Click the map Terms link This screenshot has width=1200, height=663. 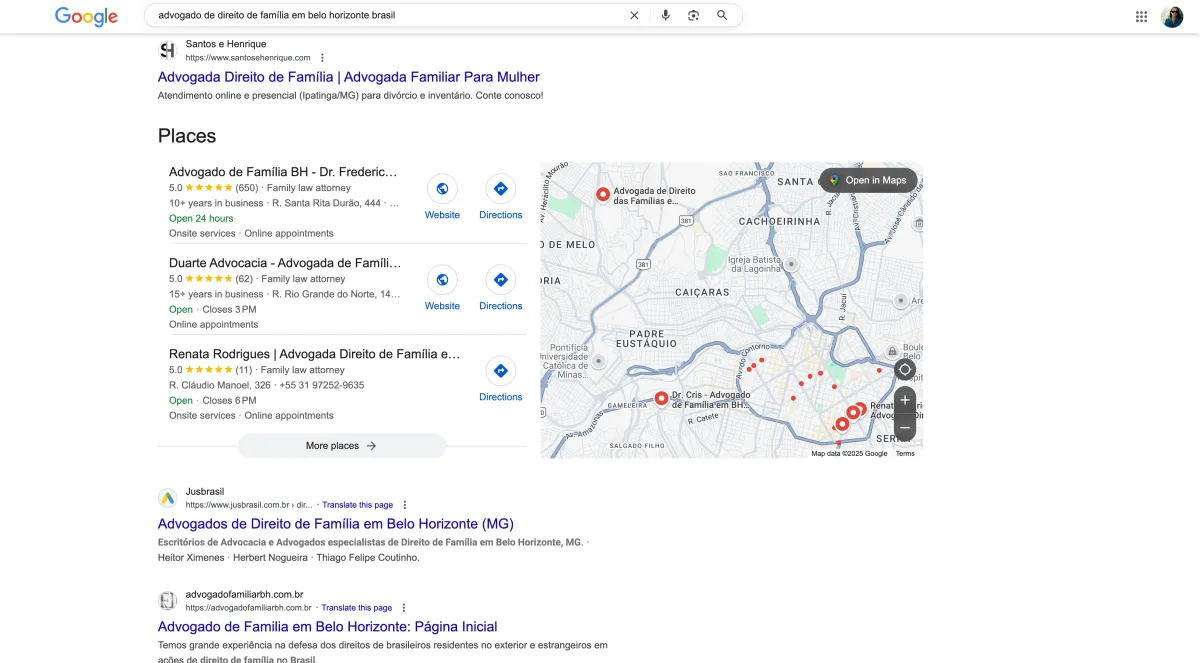click(905, 454)
